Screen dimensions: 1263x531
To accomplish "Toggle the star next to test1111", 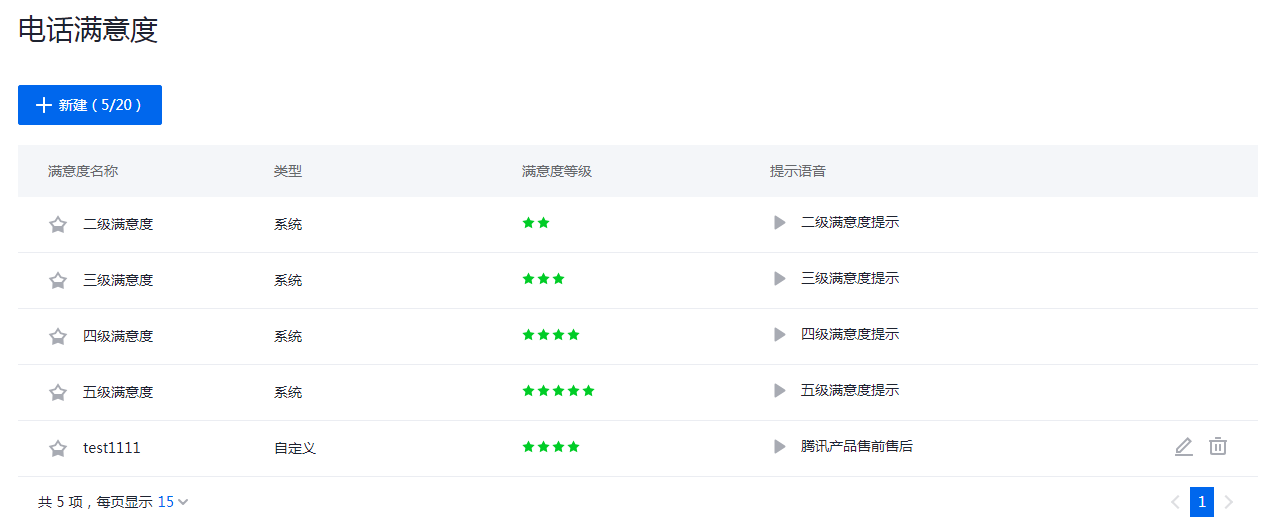I will coord(58,449).
